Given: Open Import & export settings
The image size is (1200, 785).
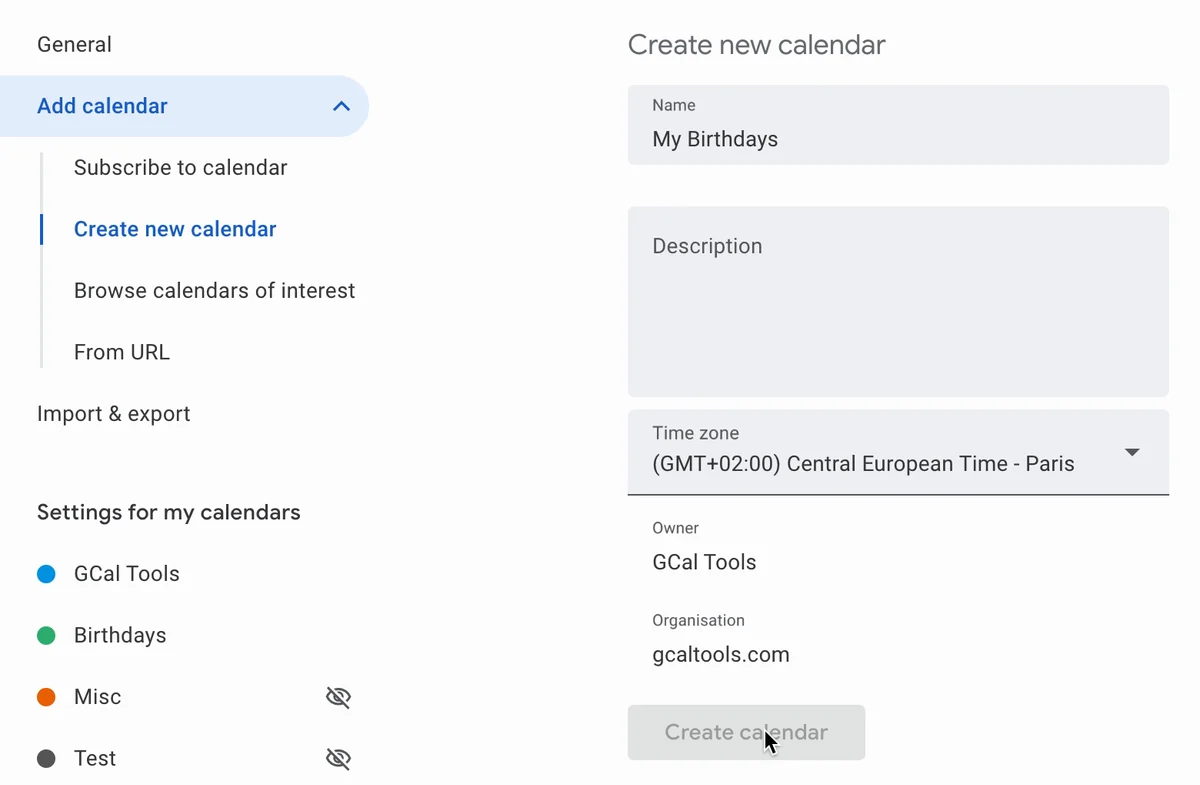Looking at the screenshot, I should [113, 414].
